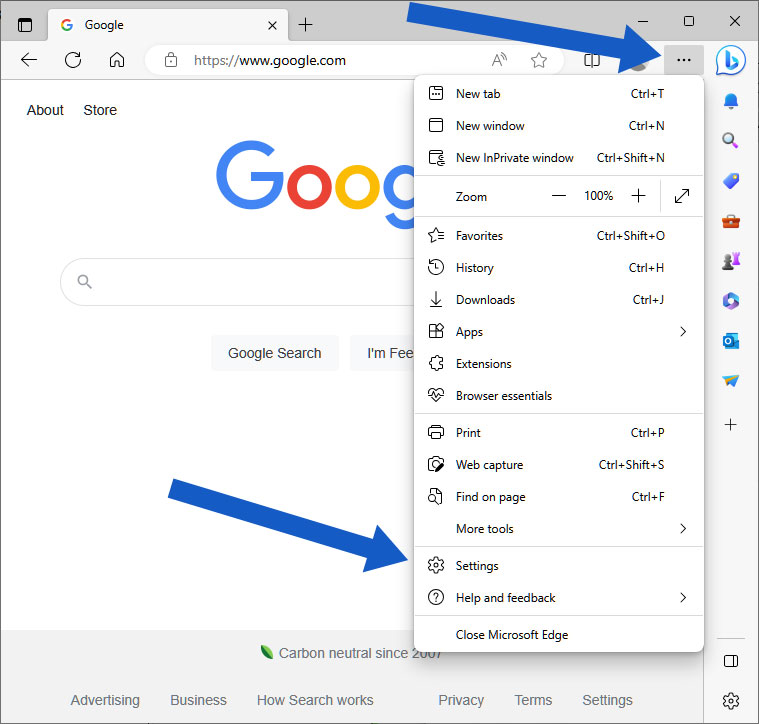
Task: Select the Google tab
Action: point(168,25)
